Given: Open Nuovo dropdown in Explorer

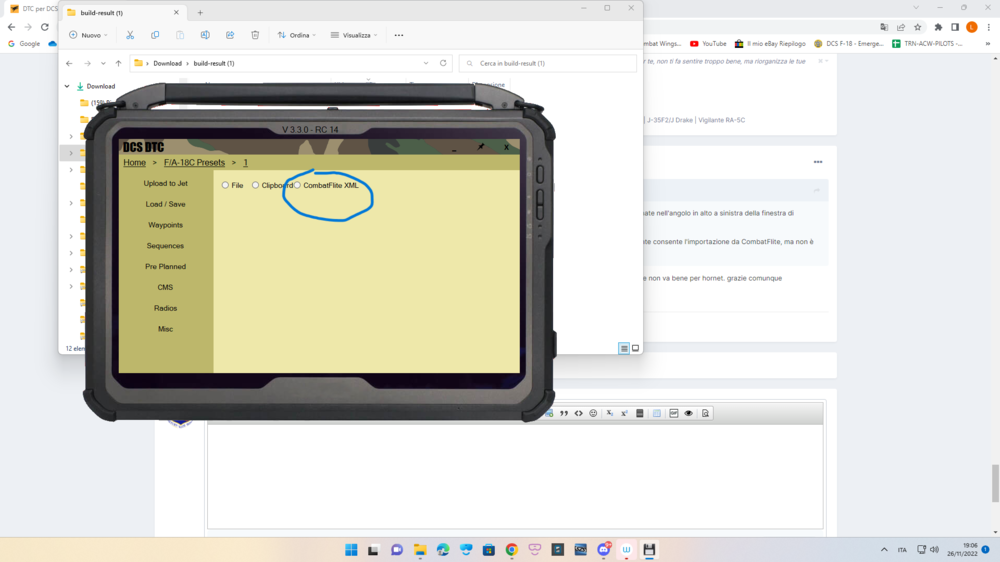Looking at the screenshot, I should click(x=88, y=35).
